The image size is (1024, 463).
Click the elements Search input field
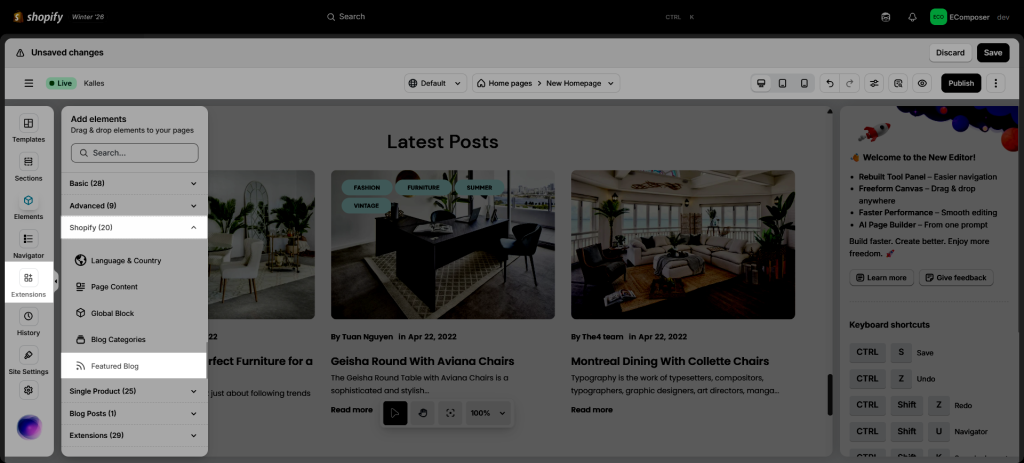pos(135,153)
